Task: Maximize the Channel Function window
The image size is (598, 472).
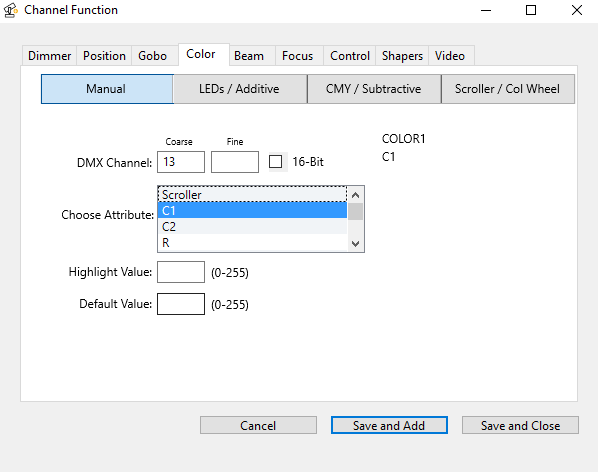Action: pyautogui.click(x=531, y=10)
